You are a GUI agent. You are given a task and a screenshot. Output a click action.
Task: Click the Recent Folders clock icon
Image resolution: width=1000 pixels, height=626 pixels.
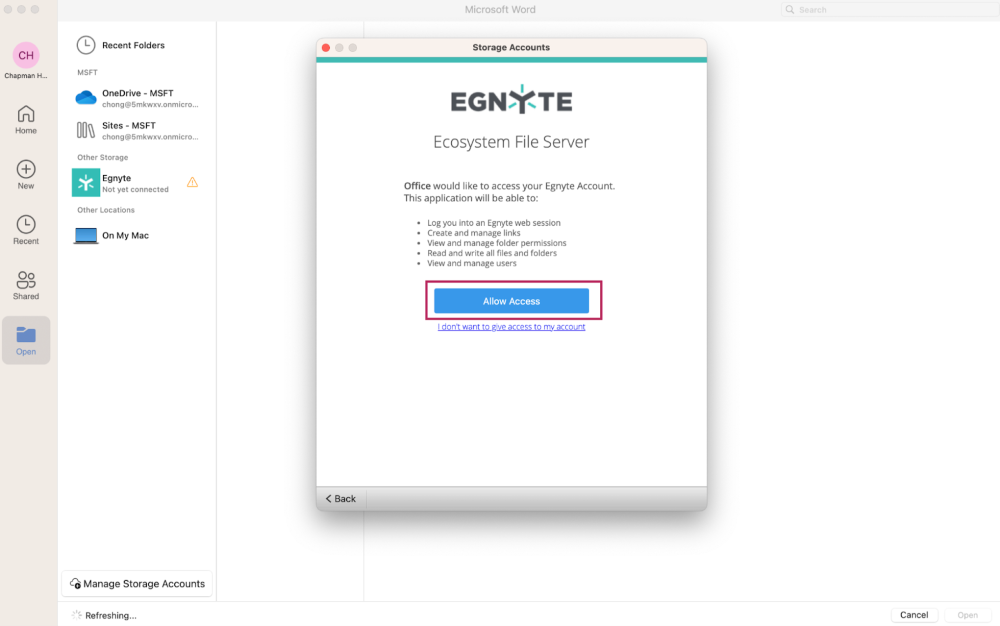point(86,45)
